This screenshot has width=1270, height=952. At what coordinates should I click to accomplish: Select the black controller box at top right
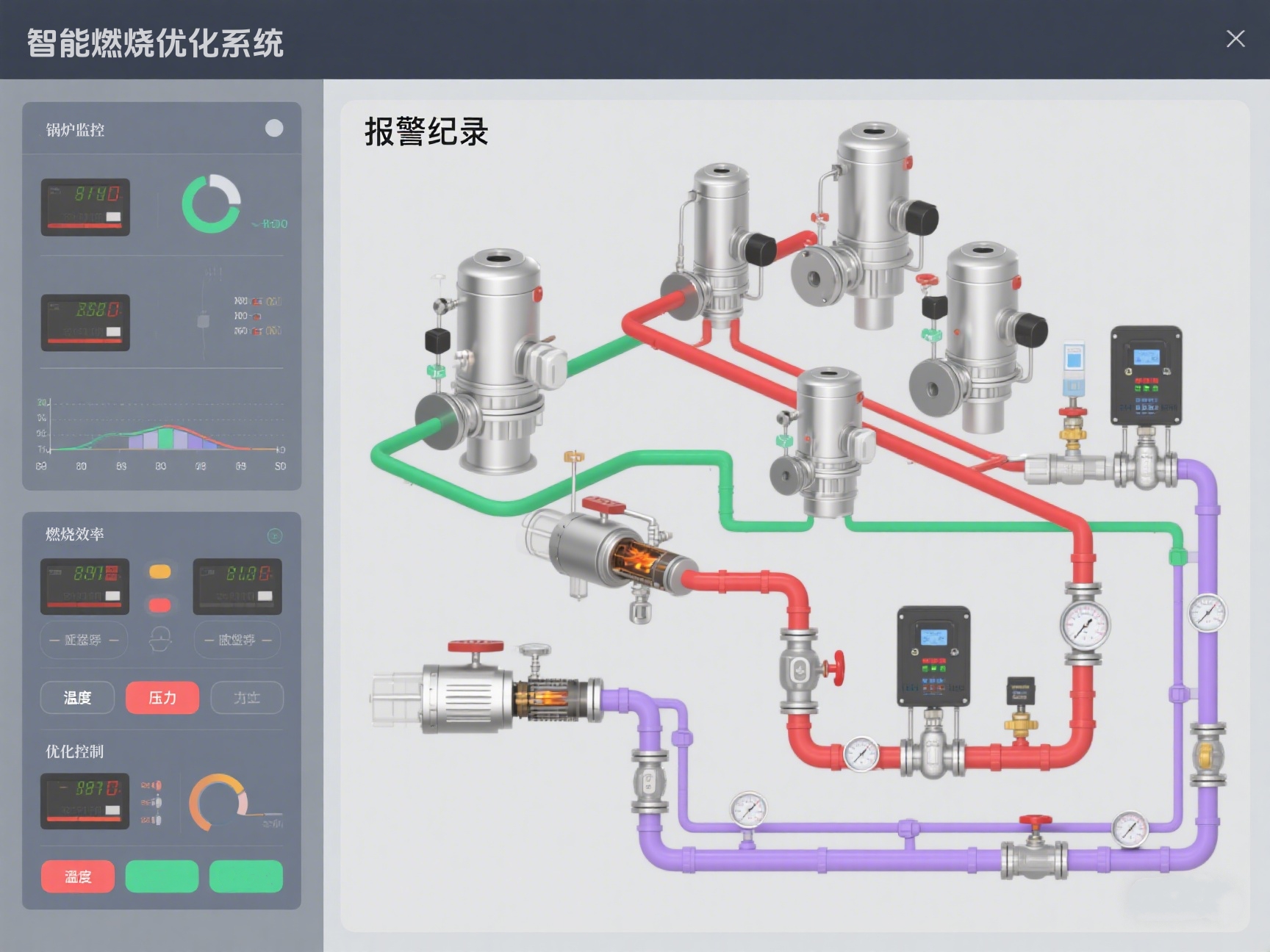[x=1146, y=375]
